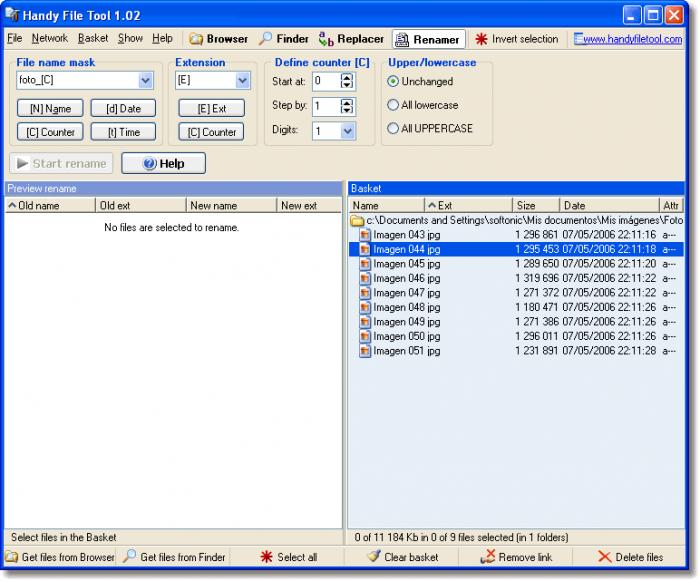The width and height of the screenshot is (700, 581).
Task: Click the Handy File Tool title bar icon
Action: click(x=12, y=14)
